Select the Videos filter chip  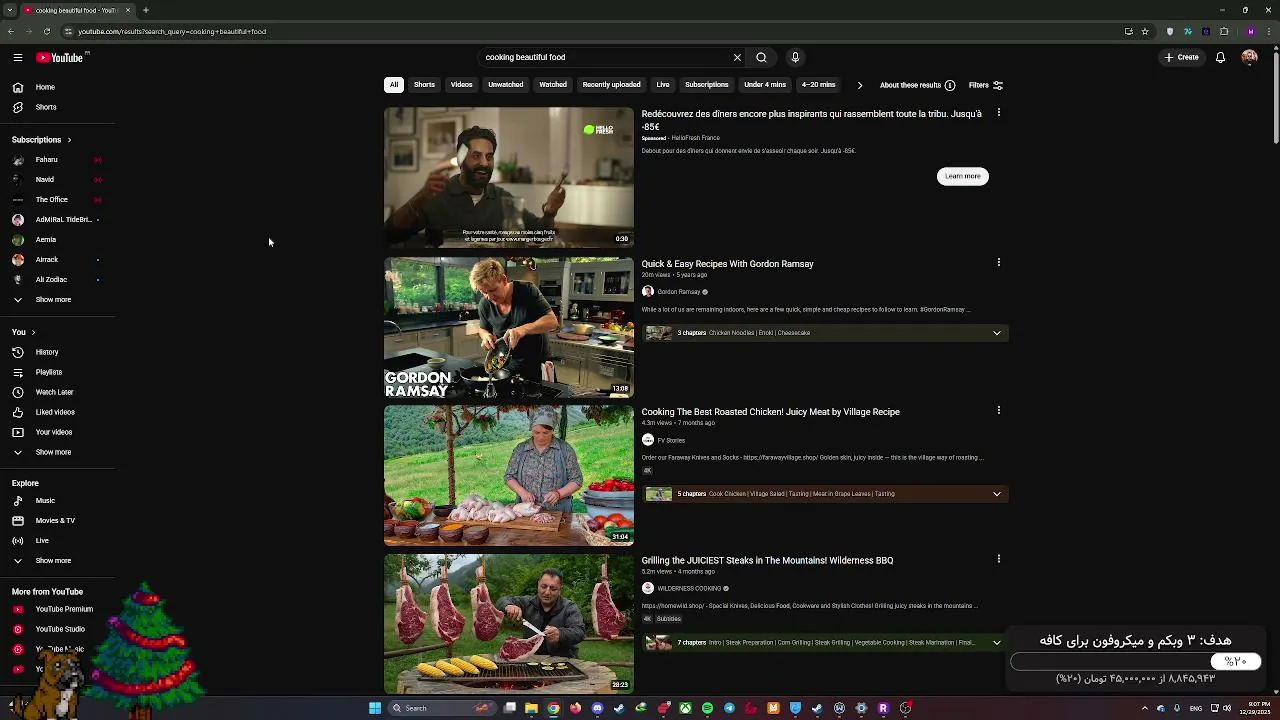[461, 85]
